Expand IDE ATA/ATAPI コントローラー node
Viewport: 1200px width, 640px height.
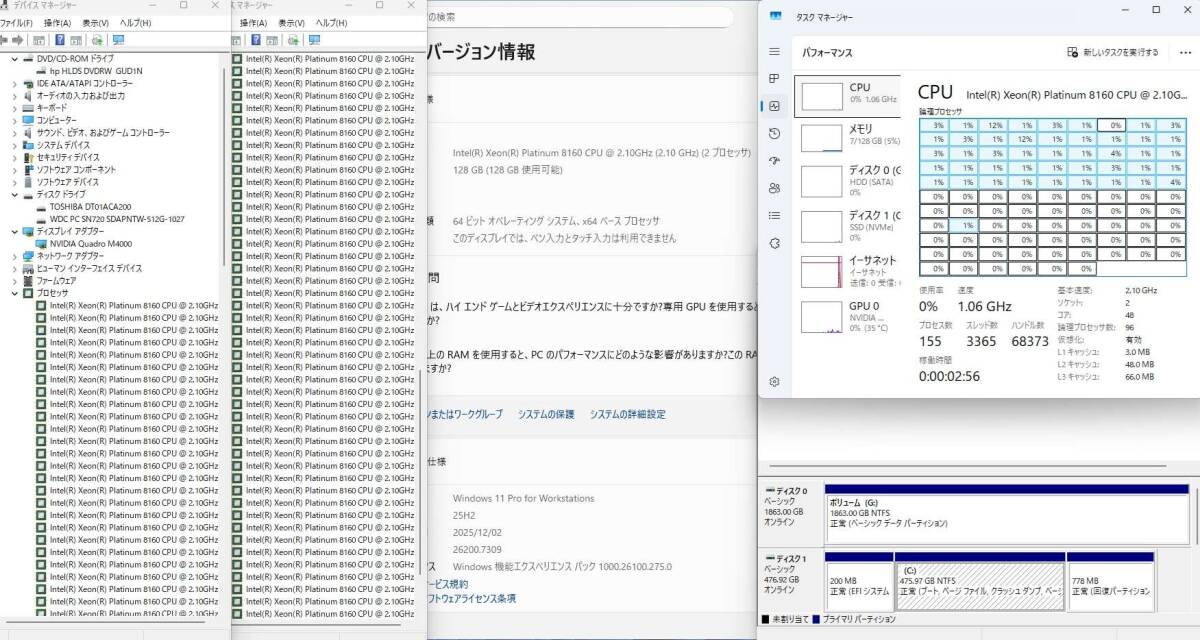[14, 83]
